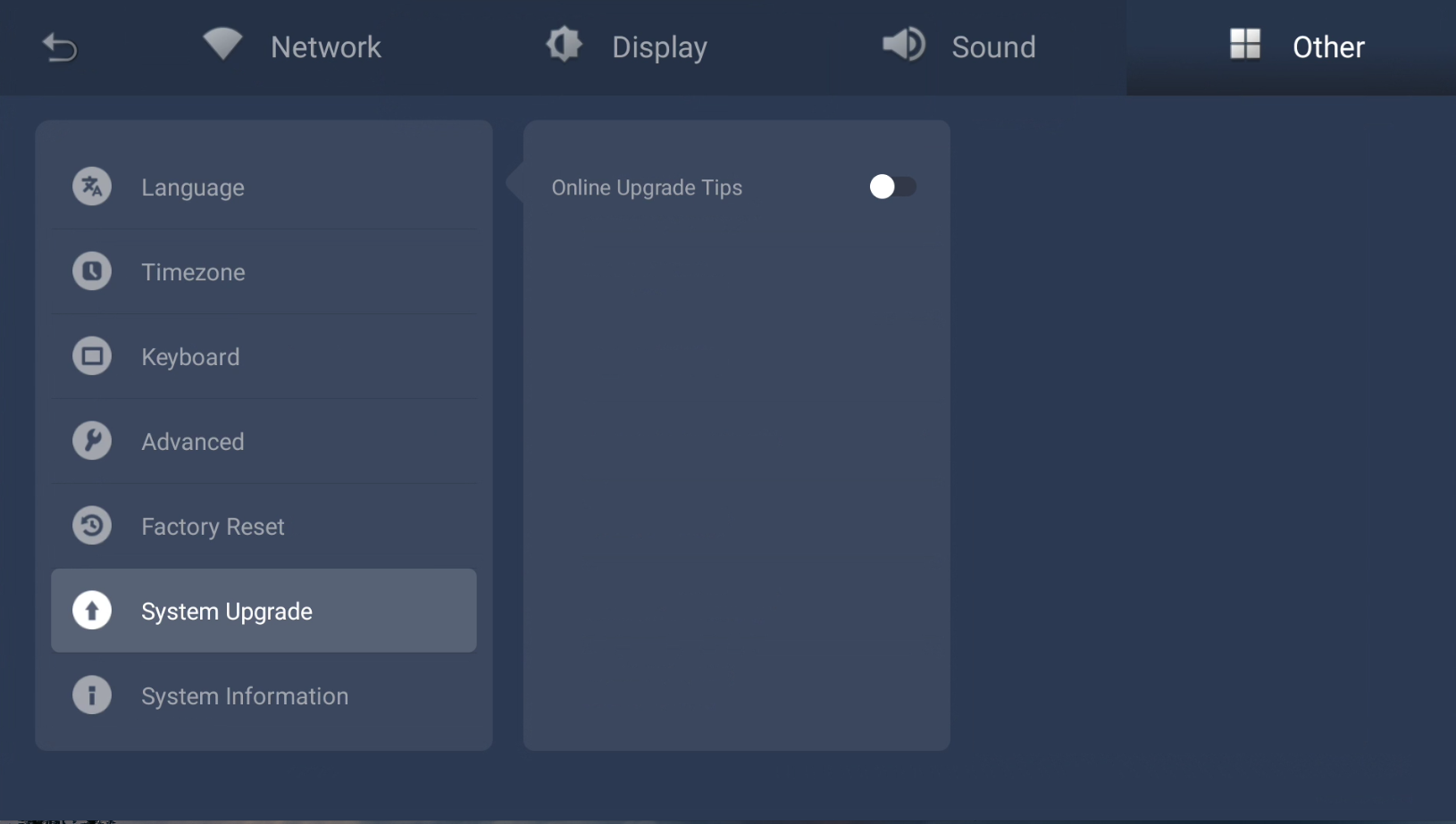The image size is (1456, 824).
Task: Open the System Information text entry
Action: 245,696
